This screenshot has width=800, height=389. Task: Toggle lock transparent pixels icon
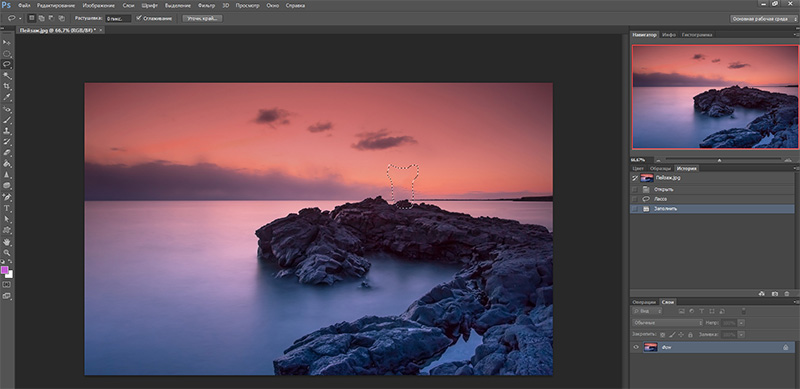pos(663,335)
